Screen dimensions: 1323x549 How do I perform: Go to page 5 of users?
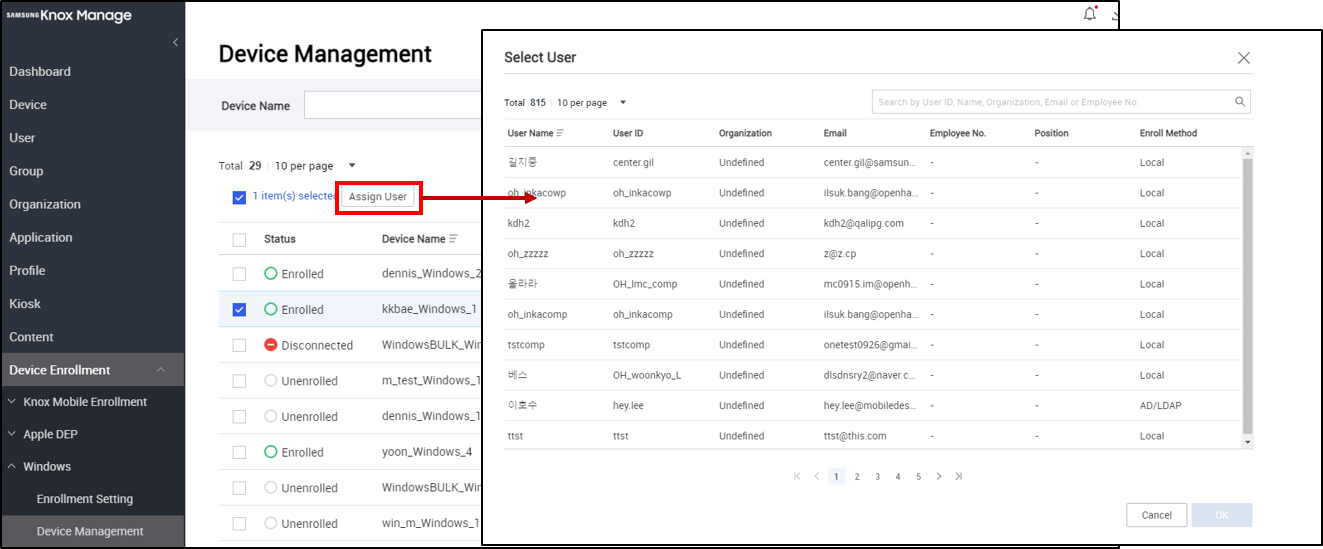click(918, 476)
